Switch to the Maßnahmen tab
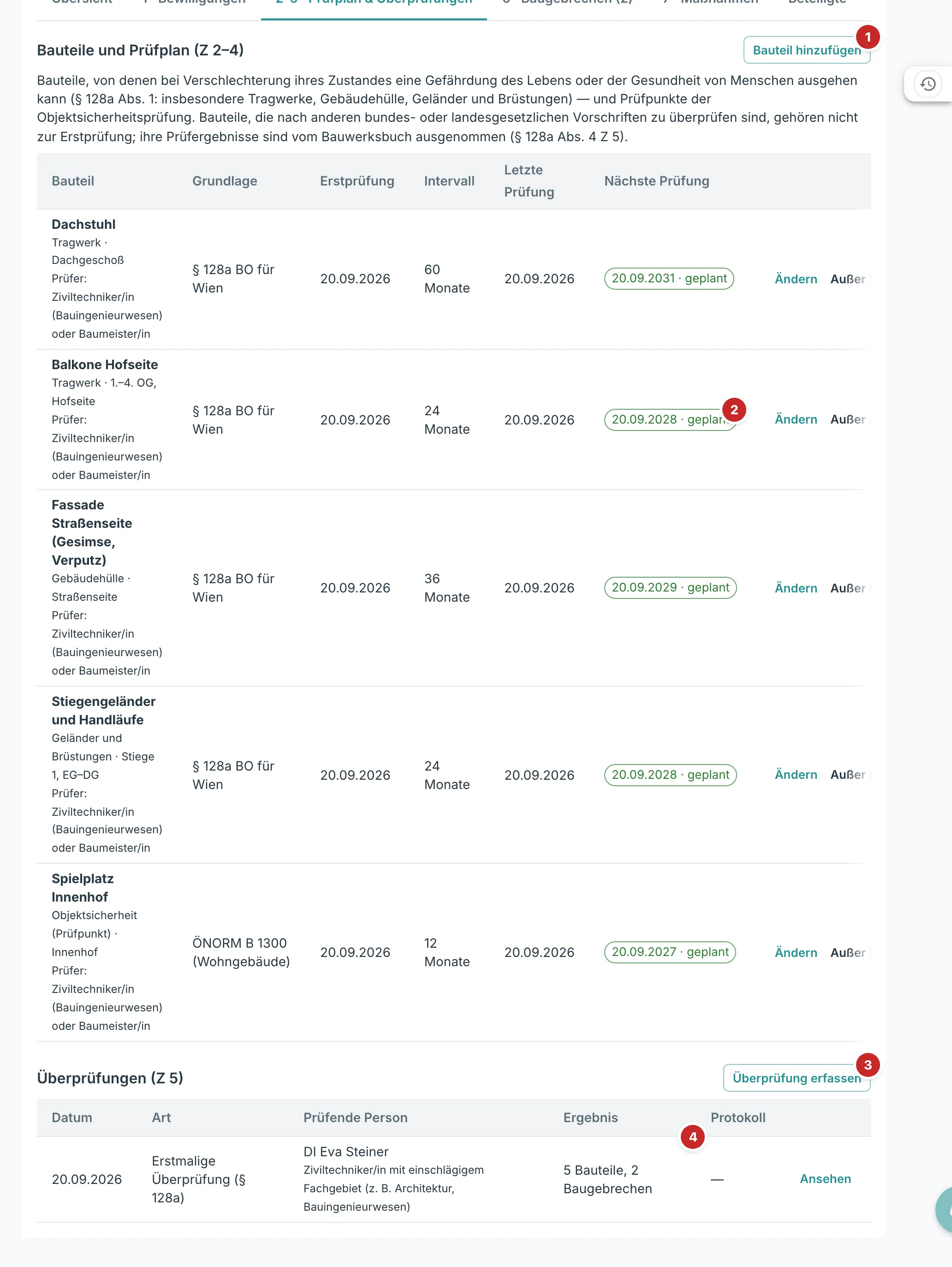The image size is (952, 1267). click(x=710, y=2)
